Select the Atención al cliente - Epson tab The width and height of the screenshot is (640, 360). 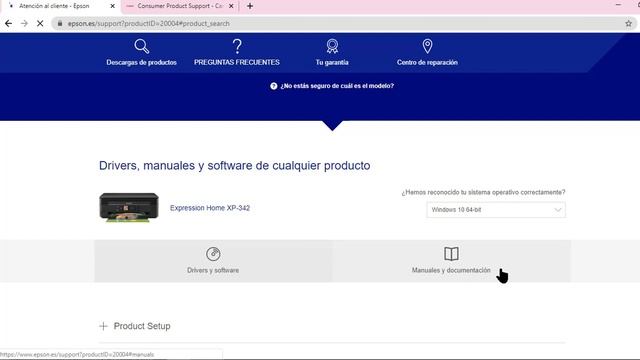click(x=54, y=6)
